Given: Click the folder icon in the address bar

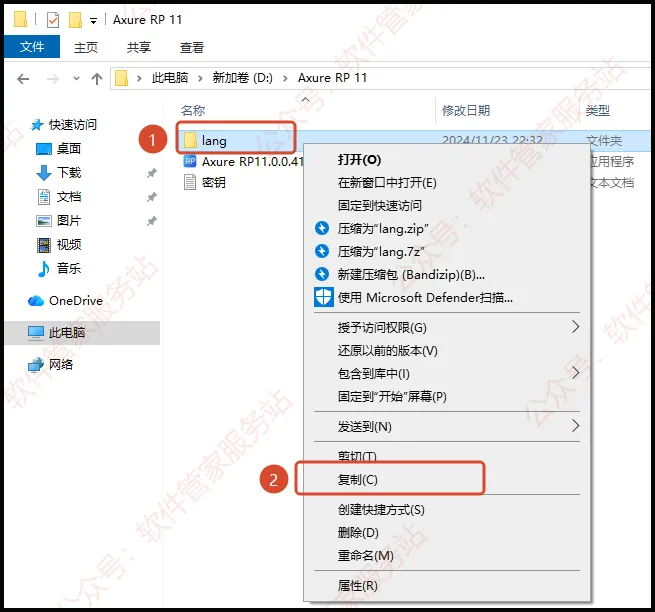Looking at the screenshot, I should (121, 78).
